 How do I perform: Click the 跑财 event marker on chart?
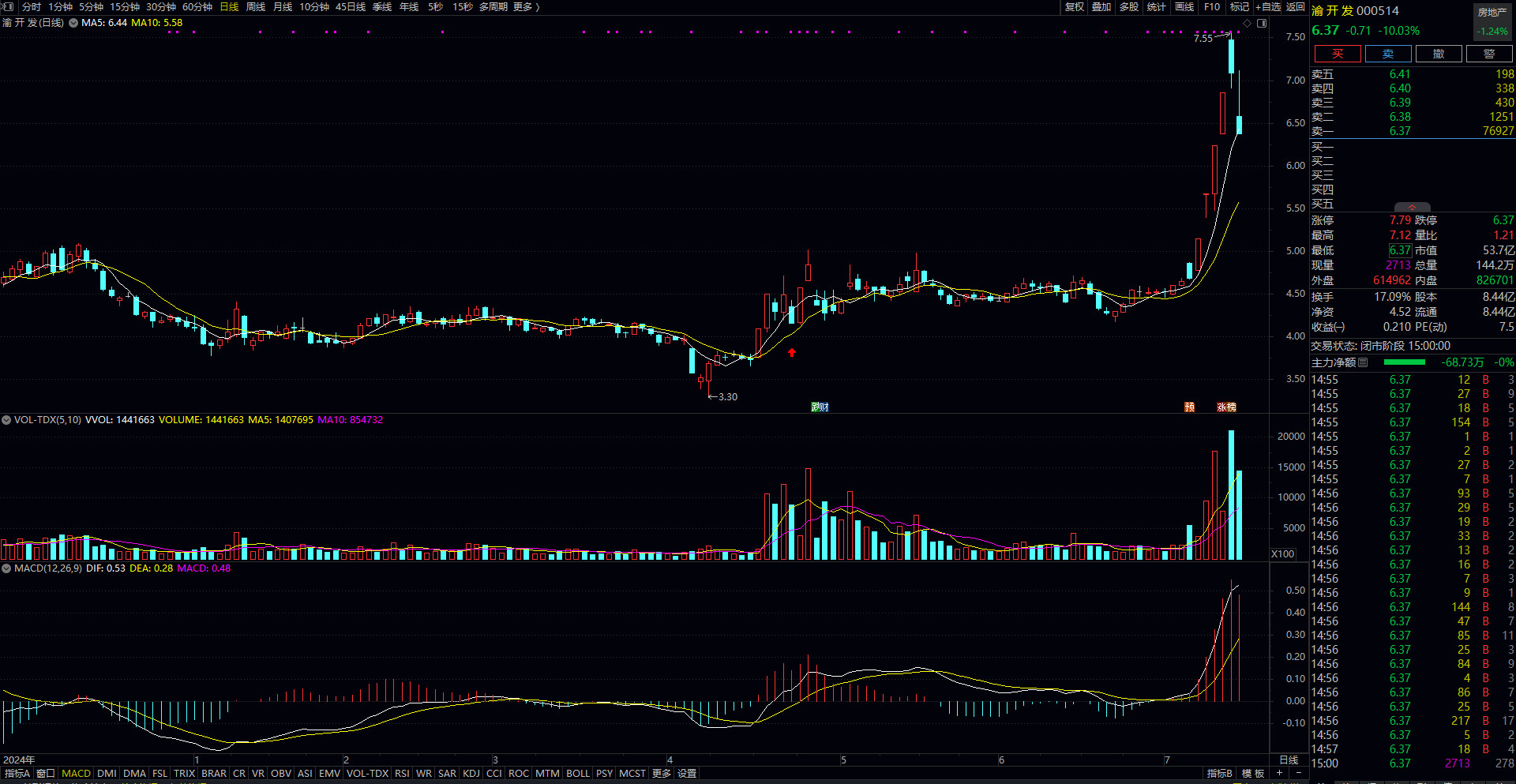pos(820,407)
